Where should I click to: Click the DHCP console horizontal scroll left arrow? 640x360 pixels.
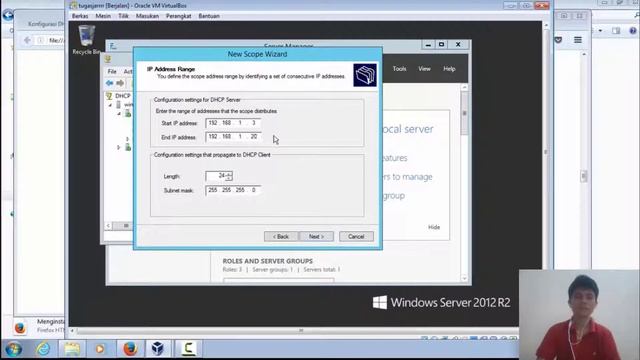point(109,226)
